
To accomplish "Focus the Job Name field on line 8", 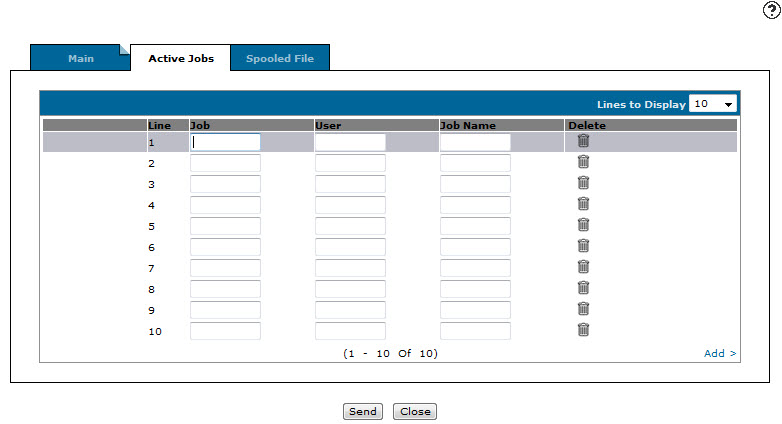I will tap(475, 289).
